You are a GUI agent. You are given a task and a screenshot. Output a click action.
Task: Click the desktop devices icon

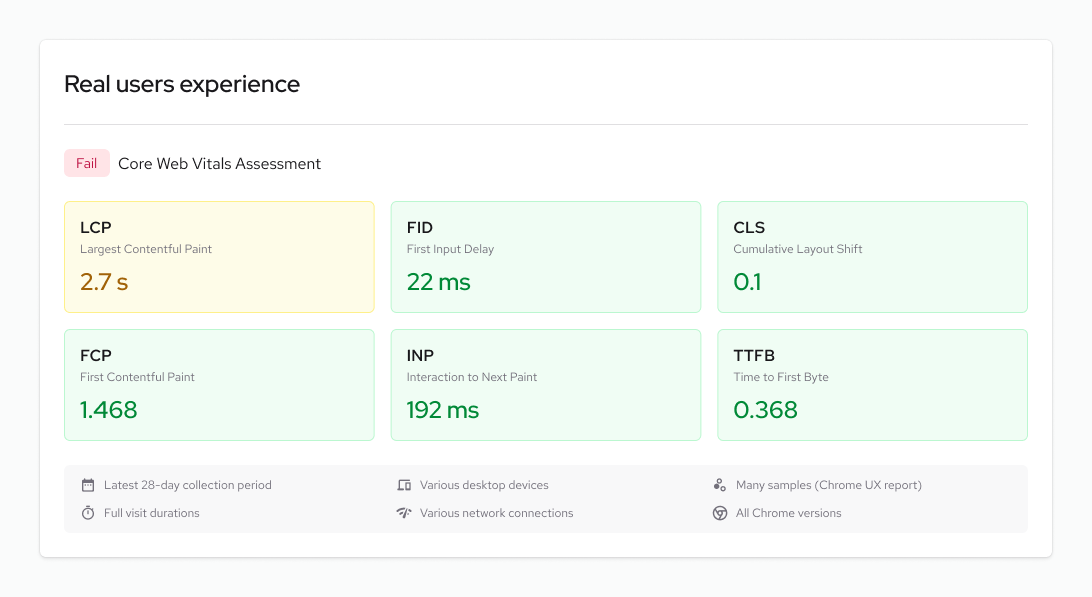tap(404, 485)
